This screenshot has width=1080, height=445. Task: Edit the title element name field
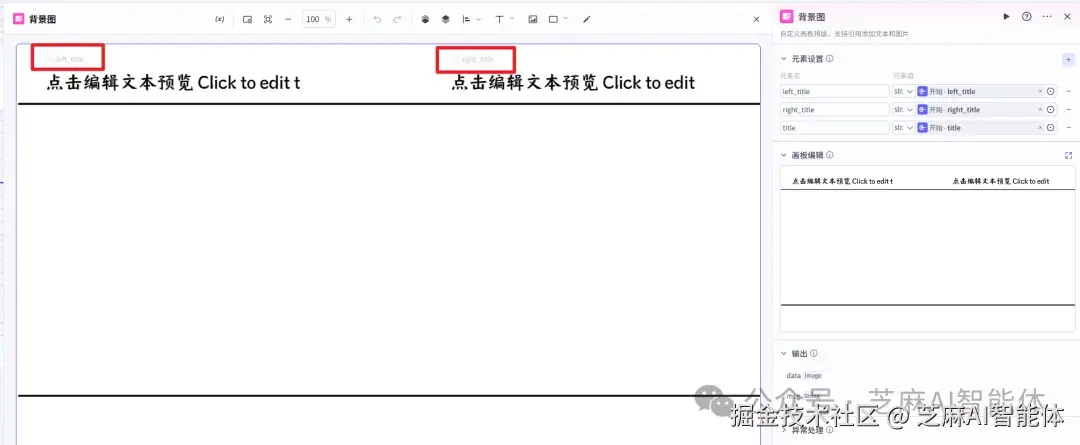[x=835, y=127]
